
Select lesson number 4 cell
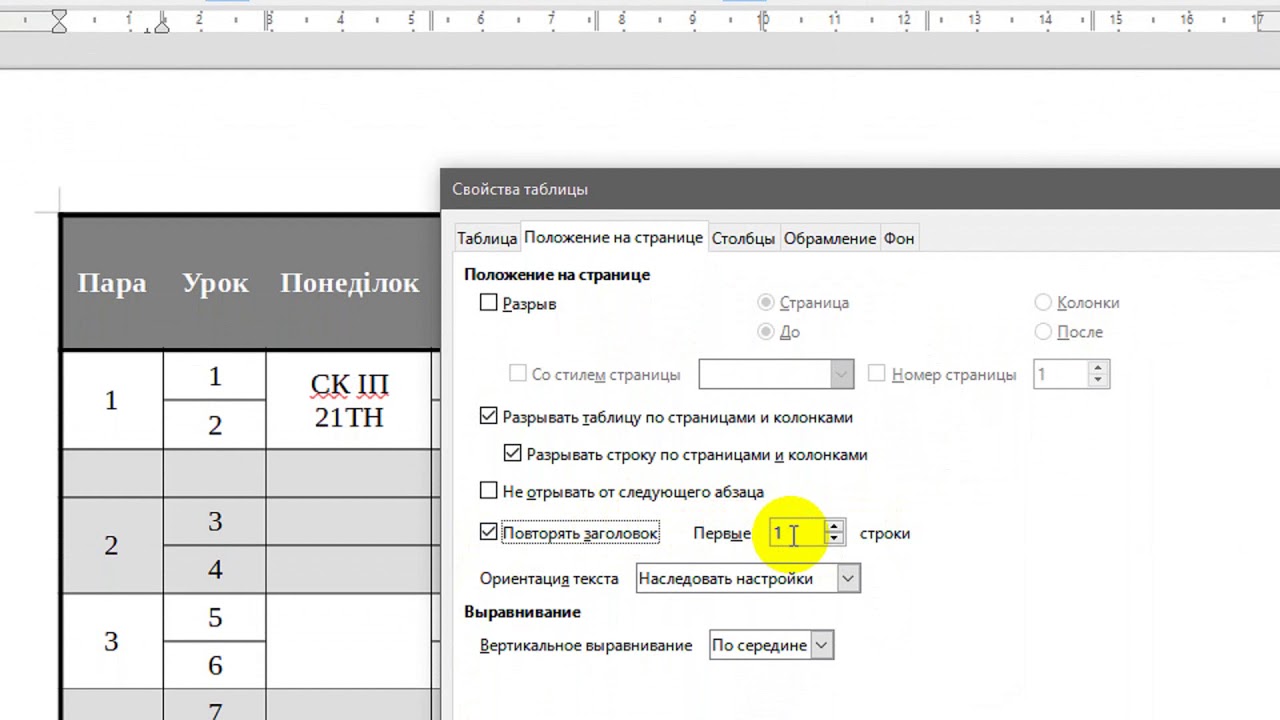tap(215, 570)
